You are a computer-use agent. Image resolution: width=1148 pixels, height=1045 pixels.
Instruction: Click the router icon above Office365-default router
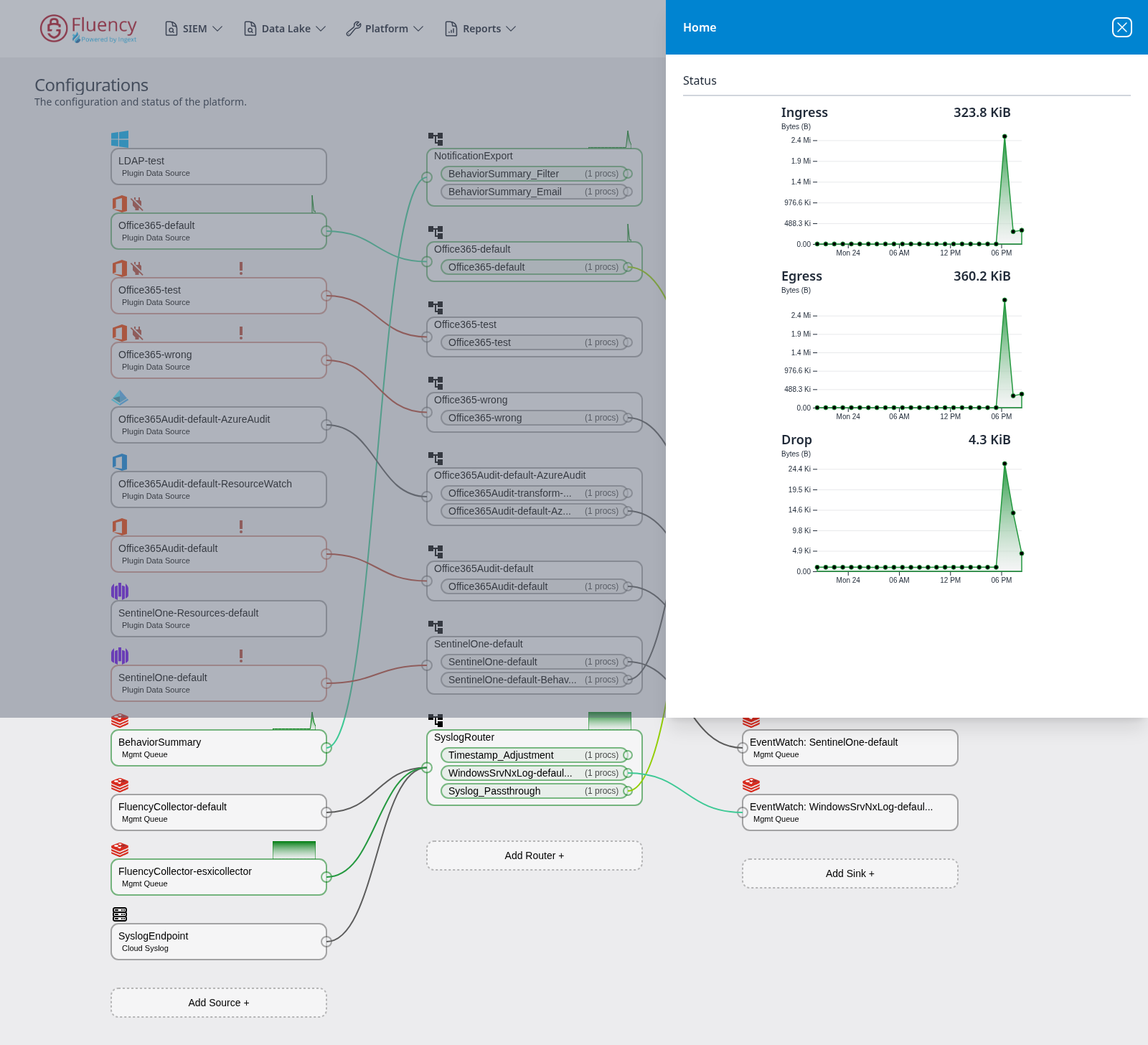tap(436, 232)
